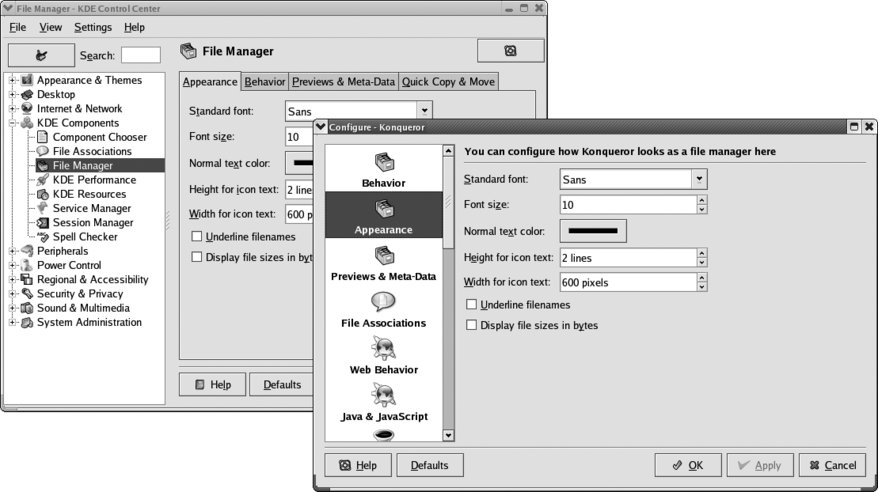The height and width of the screenshot is (492, 878).
Task: Open Standard font dropdown in Konqueror dialog
Action: click(x=699, y=179)
